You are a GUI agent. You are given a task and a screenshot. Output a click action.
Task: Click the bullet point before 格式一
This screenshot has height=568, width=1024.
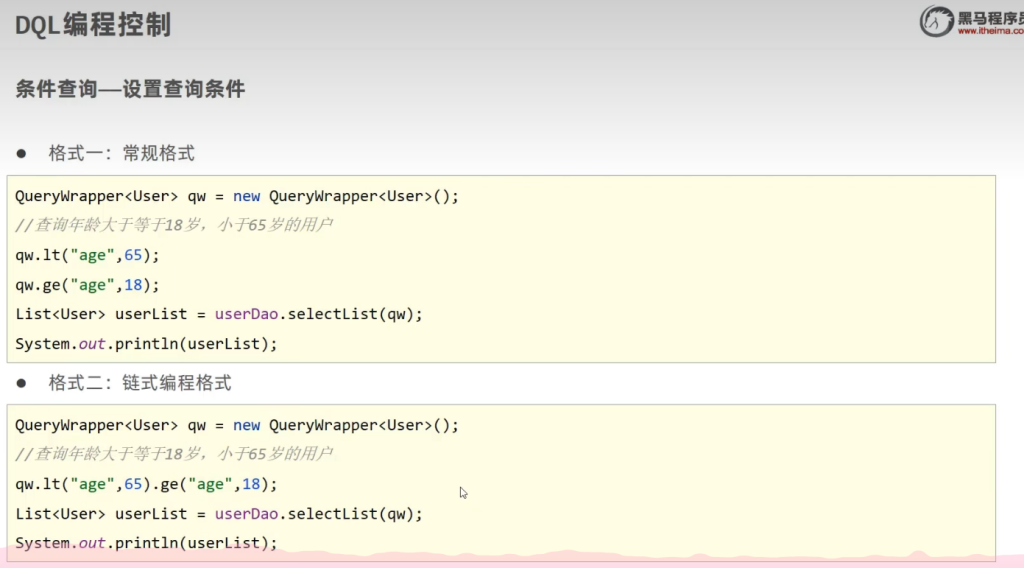[21, 154]
